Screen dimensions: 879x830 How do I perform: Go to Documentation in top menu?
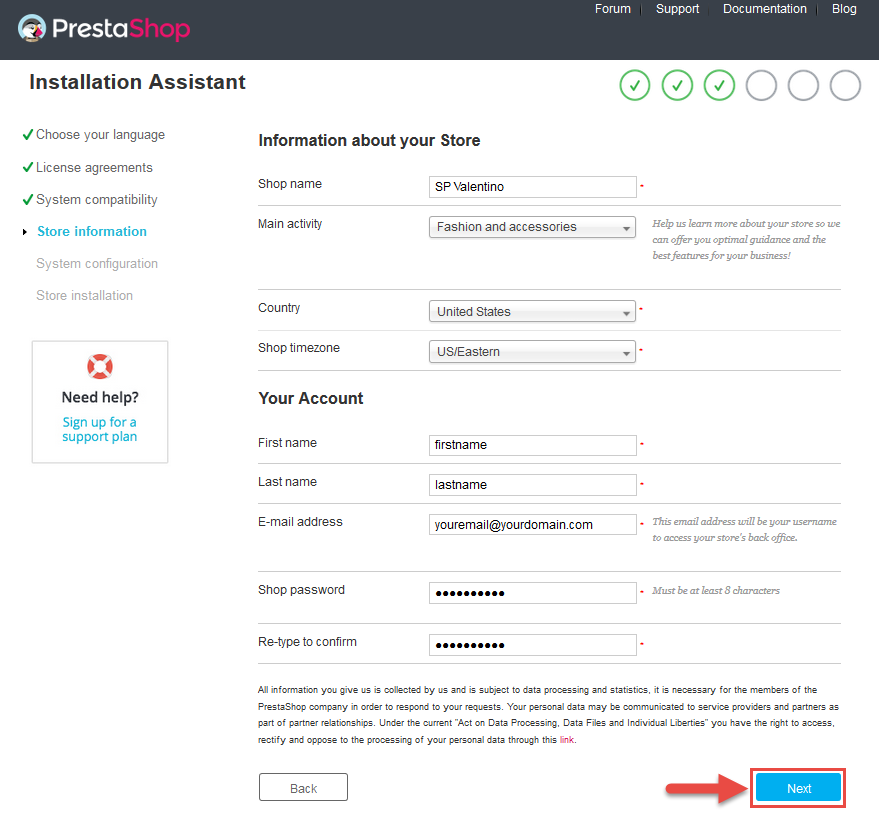click(765, 9)
